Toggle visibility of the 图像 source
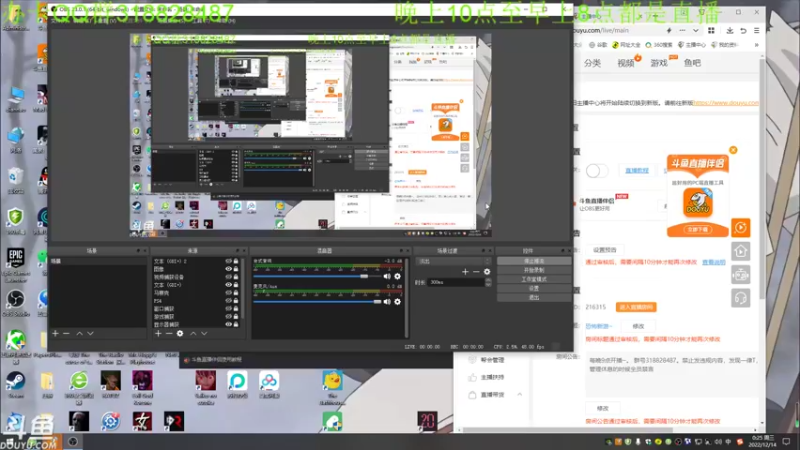 coord(229,269)
